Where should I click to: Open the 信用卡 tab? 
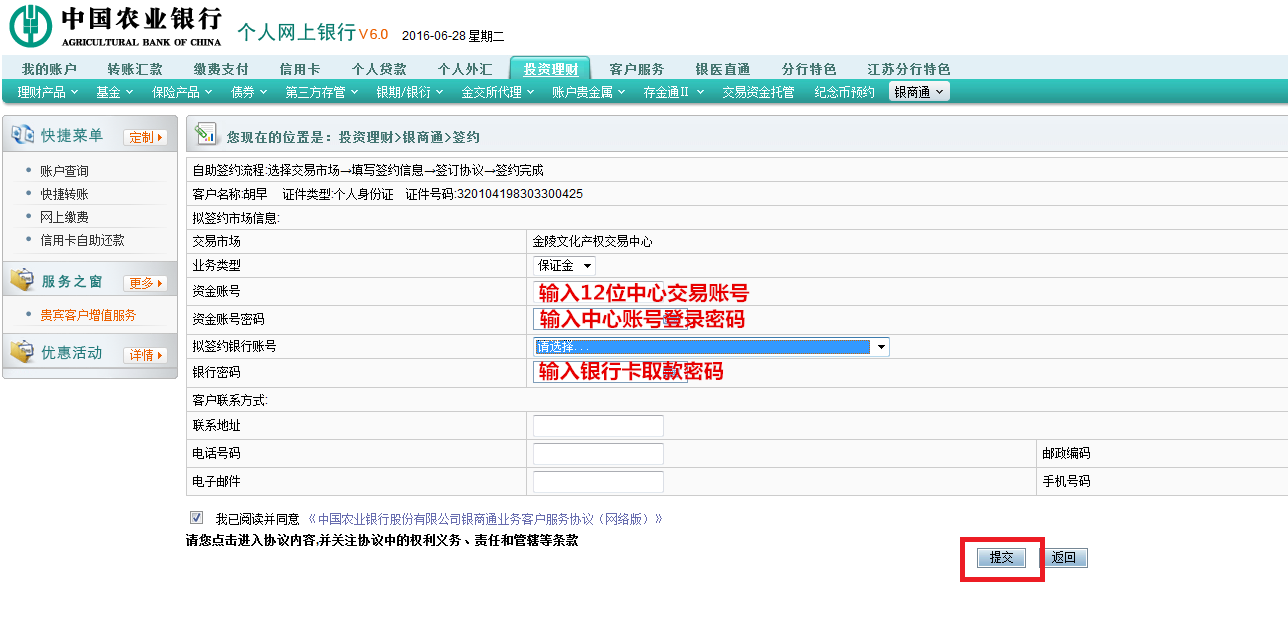300,69
